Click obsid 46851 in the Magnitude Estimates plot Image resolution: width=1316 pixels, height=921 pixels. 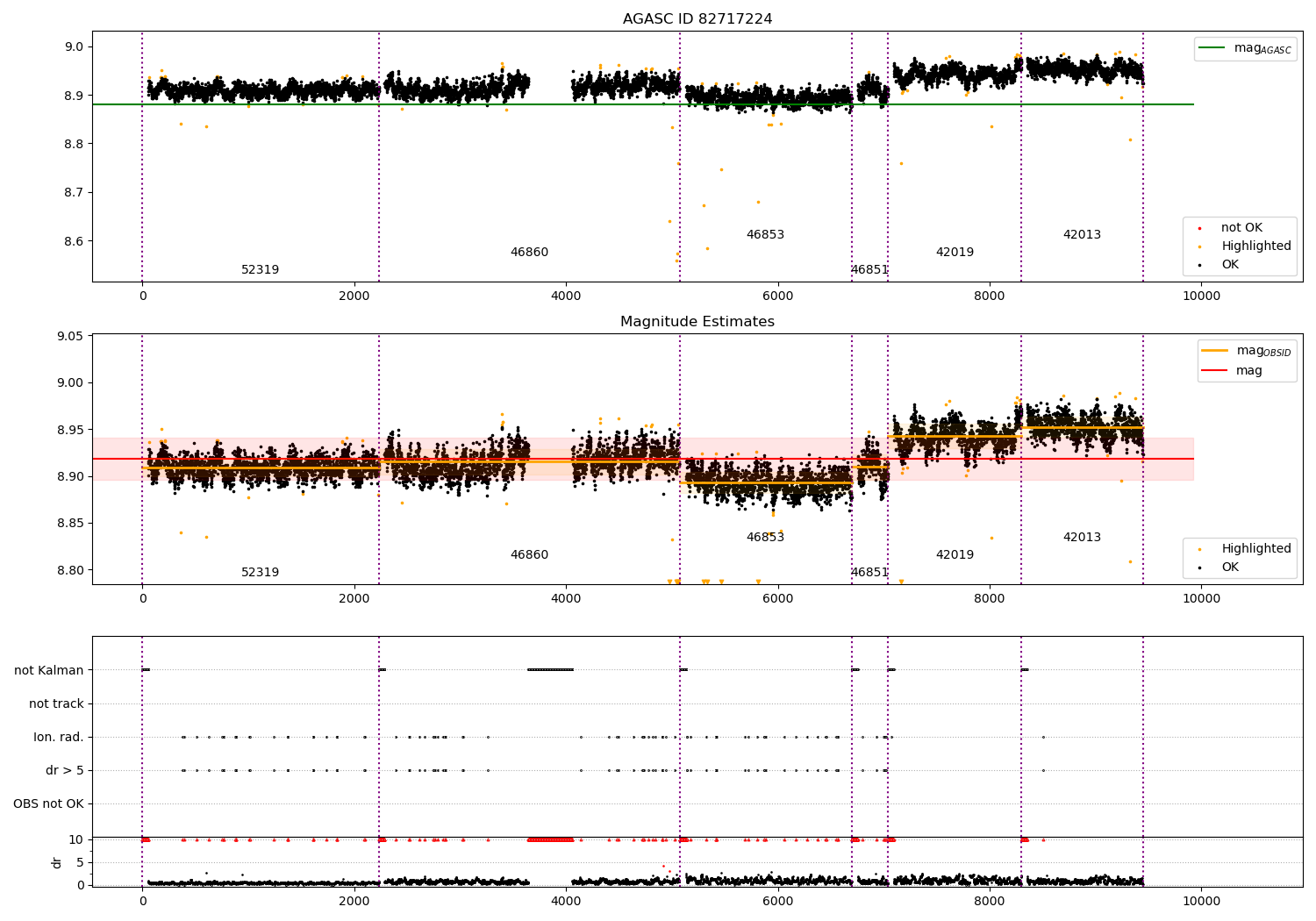[x=869, y=572]
